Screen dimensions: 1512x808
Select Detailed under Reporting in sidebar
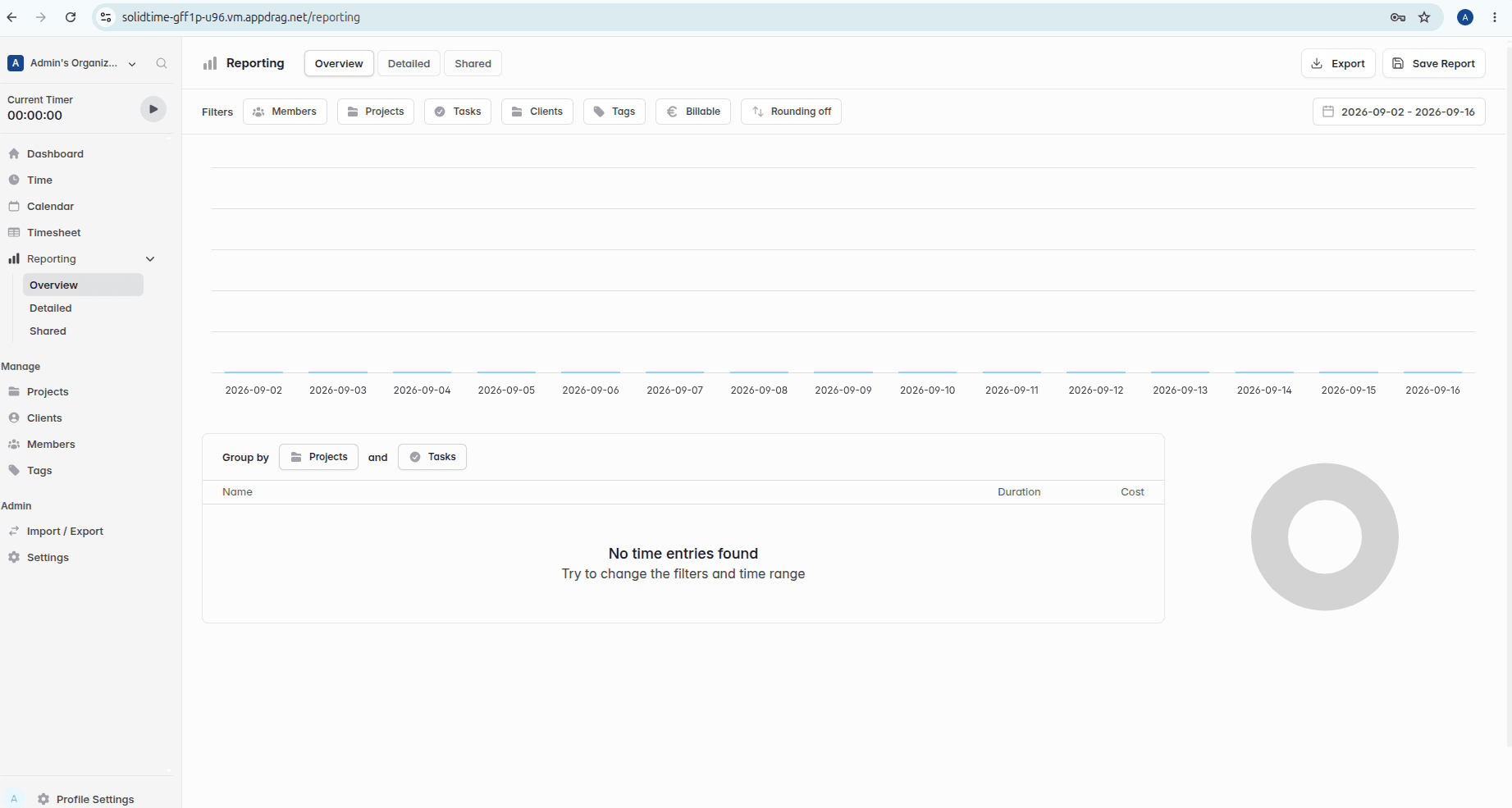pyautogui.click(x=51, y=308)
